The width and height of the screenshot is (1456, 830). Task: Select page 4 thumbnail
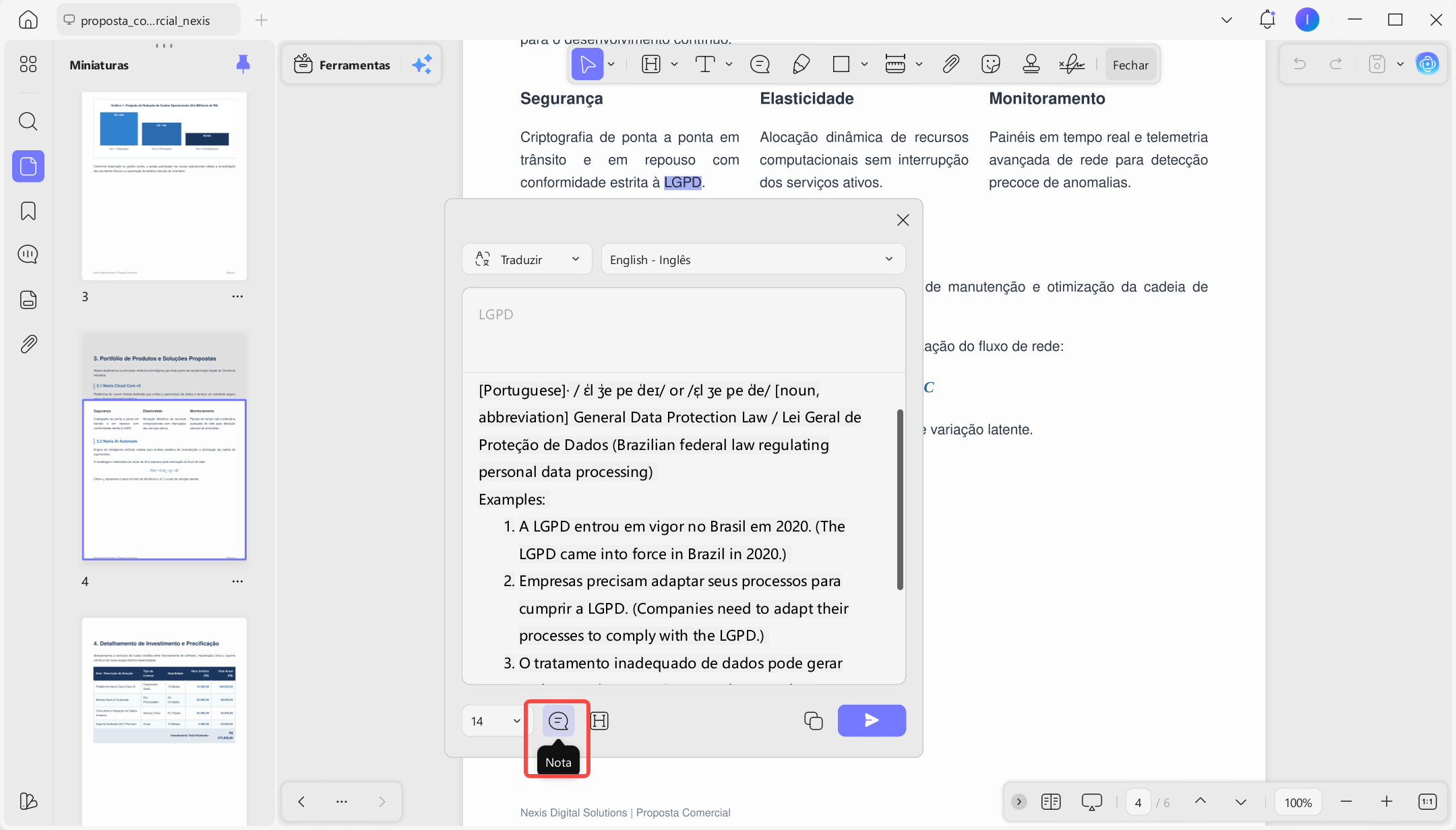[164, 446]
